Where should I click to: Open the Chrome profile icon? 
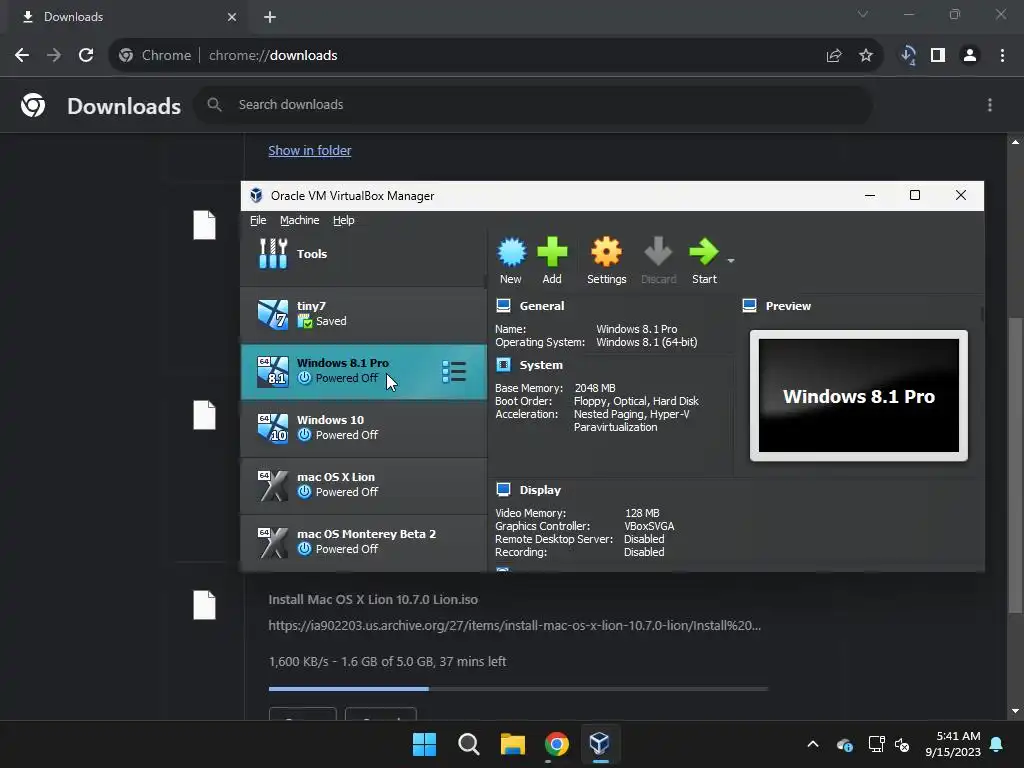970,56
